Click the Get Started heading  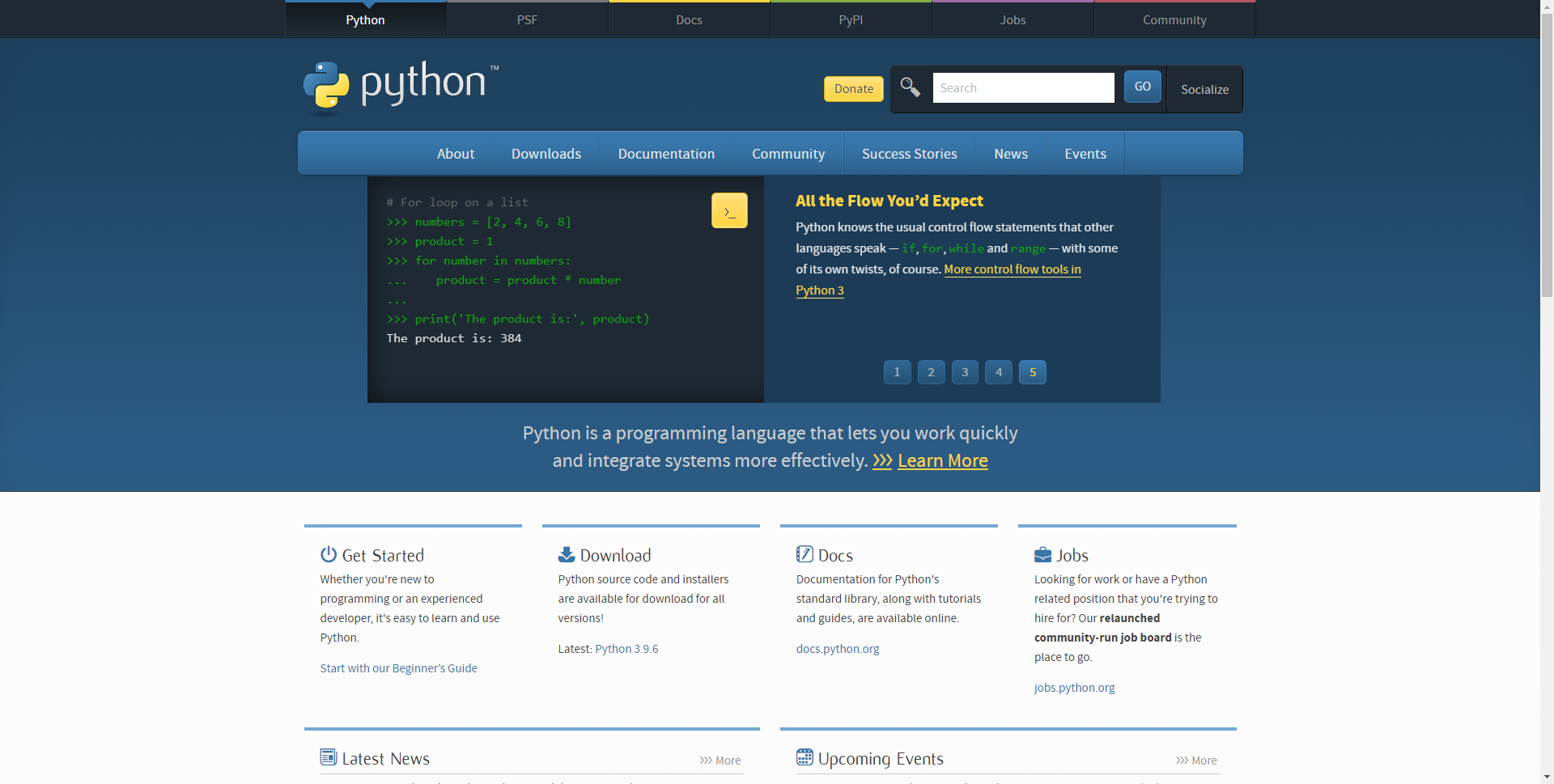[x=383, y=555]
